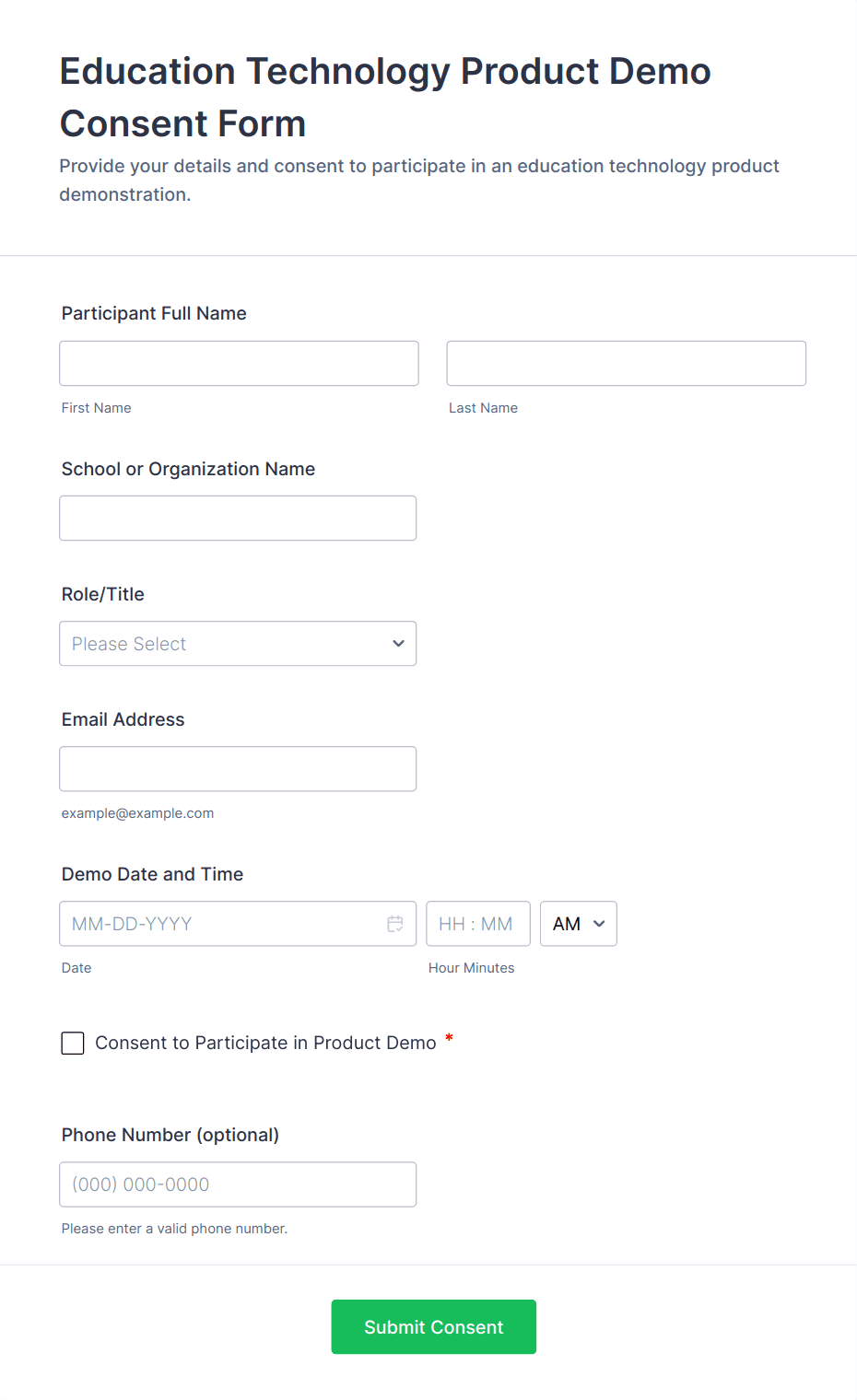This screenshot has height=1400, width=857.
Task: Click the "Phone Number (optional)" label
Action: click(170, 1135)
